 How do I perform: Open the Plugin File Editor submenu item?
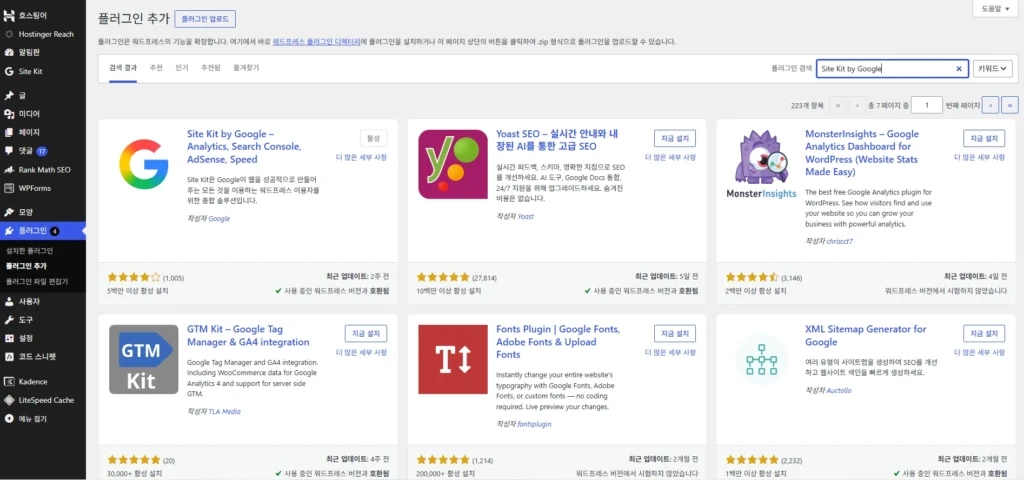tap(37, 281)
